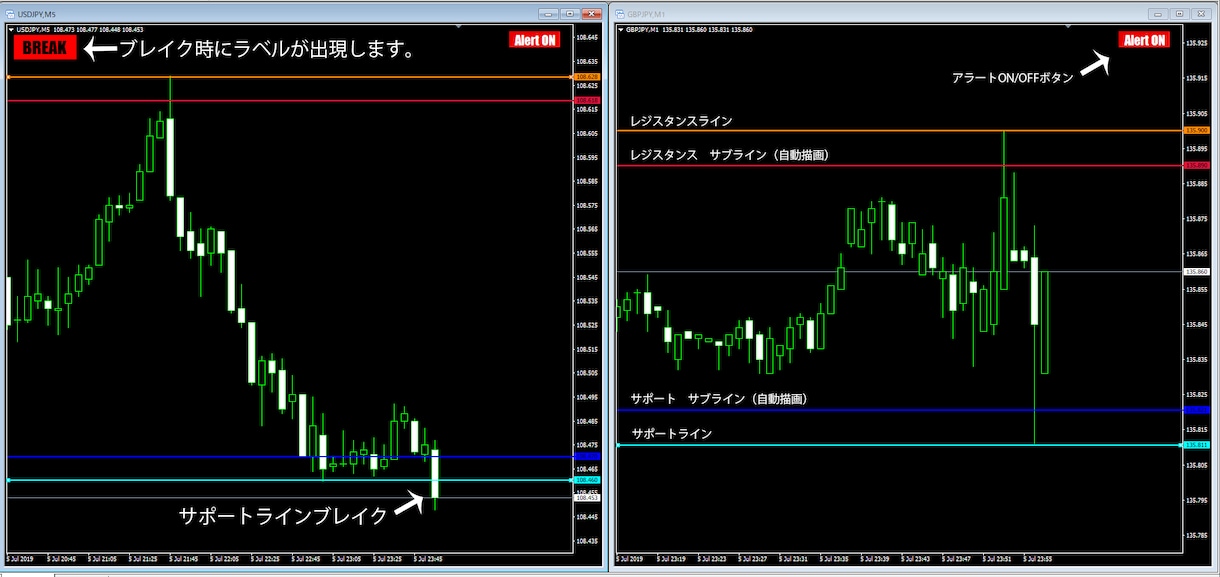Select the dark blue sub-line in GBPJPY chart
The image size is (1220, 577).
pos(900,410)
